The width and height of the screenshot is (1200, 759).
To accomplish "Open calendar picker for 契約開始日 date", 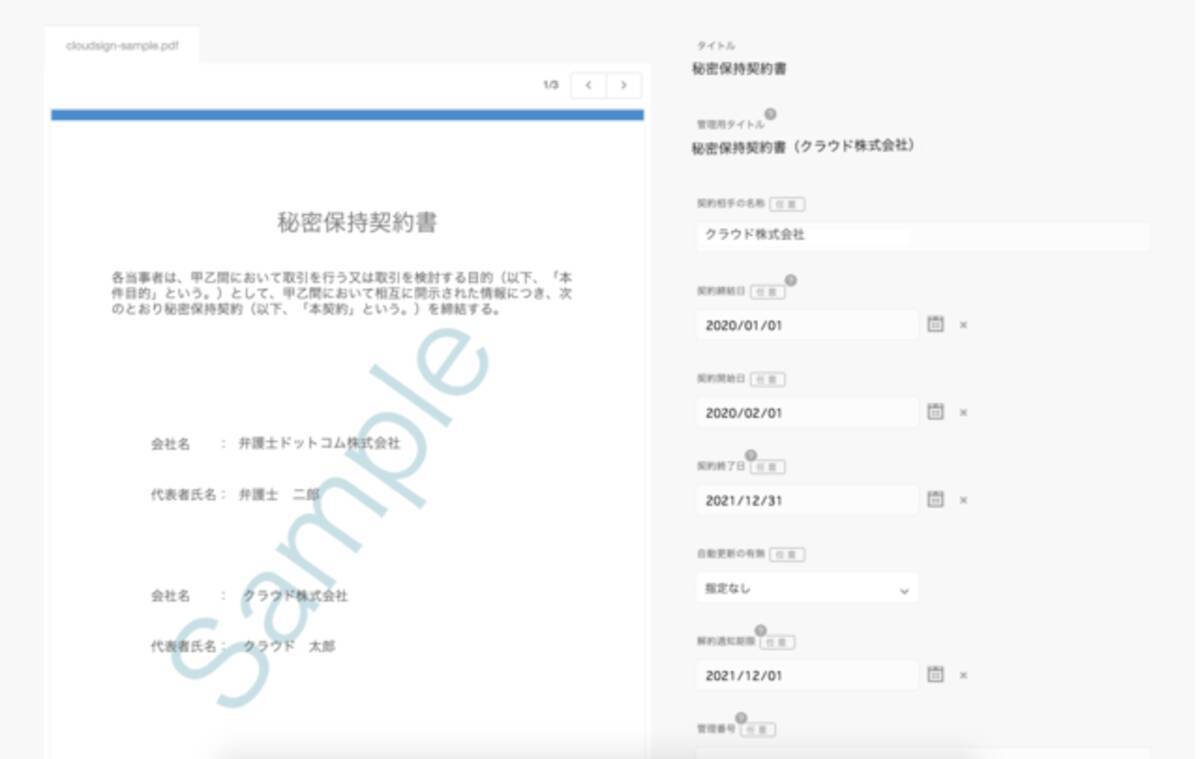I will (x=935, y=411).
